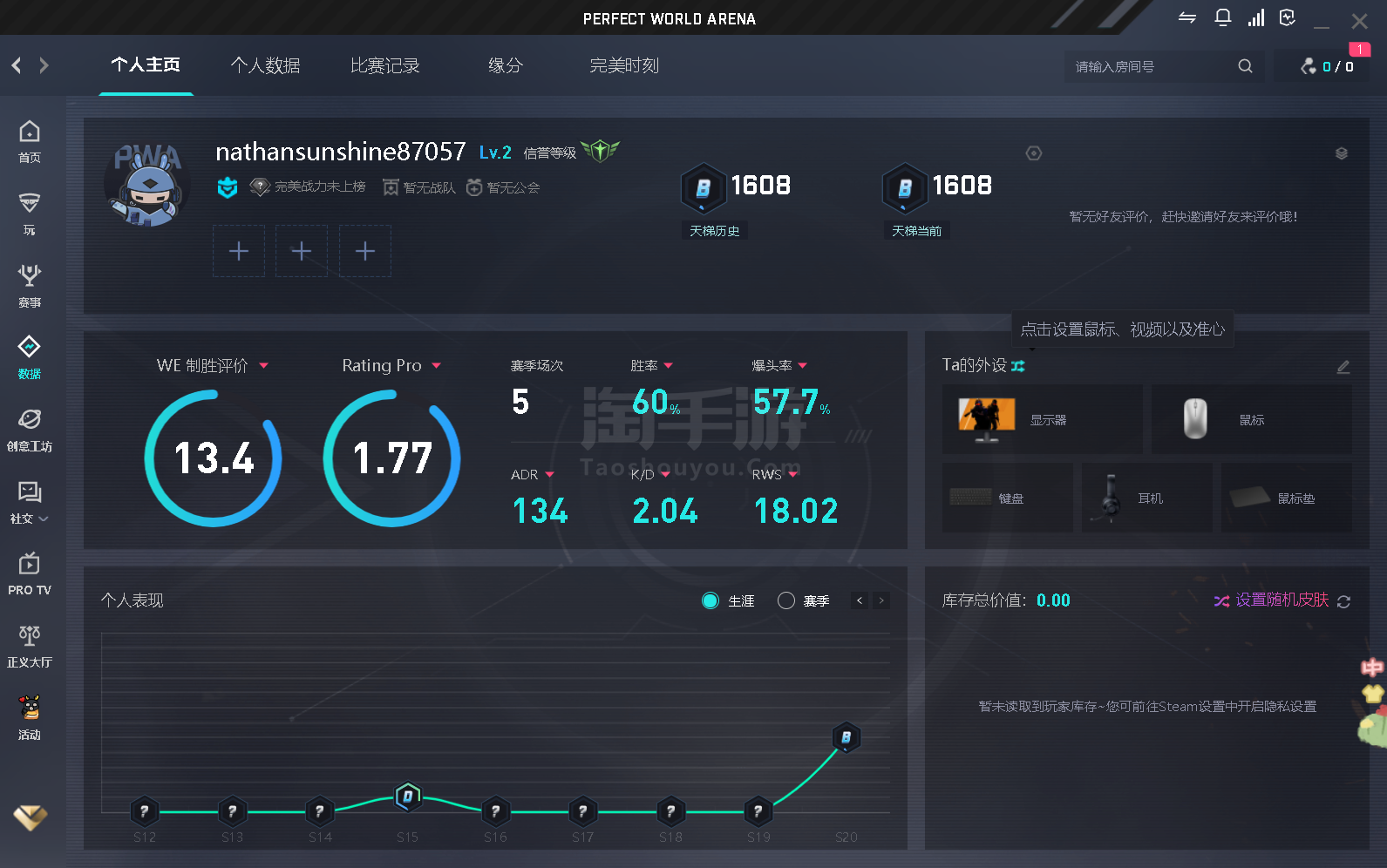Click the player avatar picture

[146, 185]
